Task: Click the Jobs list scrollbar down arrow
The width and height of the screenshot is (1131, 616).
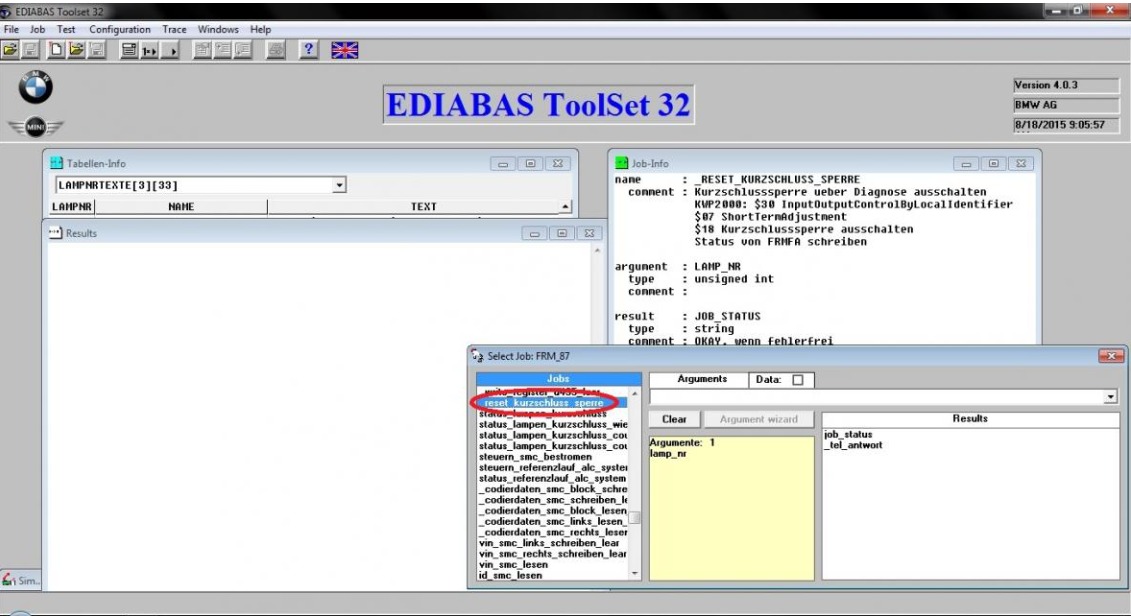Action: (x=634, y=573)
